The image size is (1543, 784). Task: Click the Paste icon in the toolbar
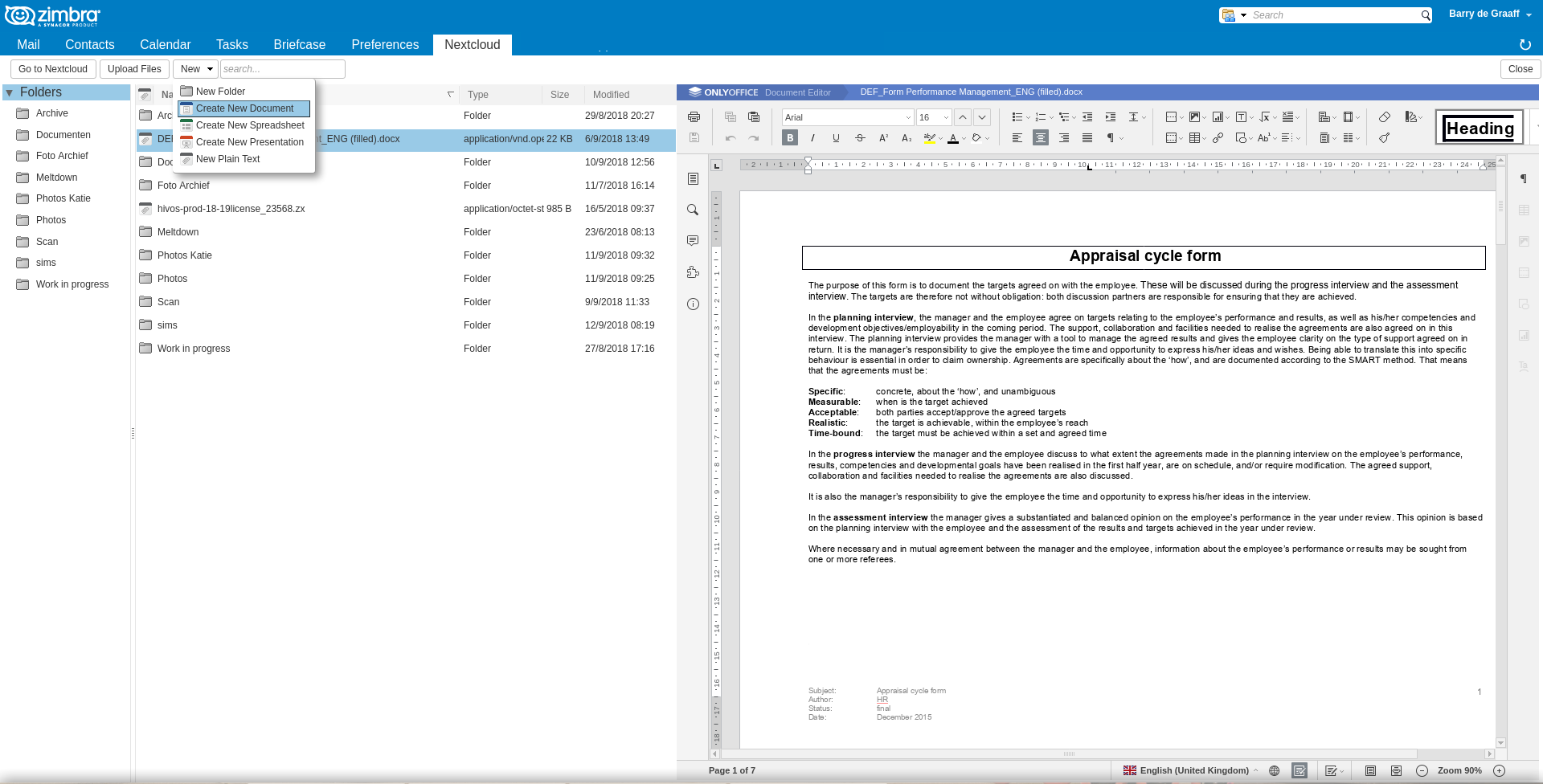click(x=753, y=117)
